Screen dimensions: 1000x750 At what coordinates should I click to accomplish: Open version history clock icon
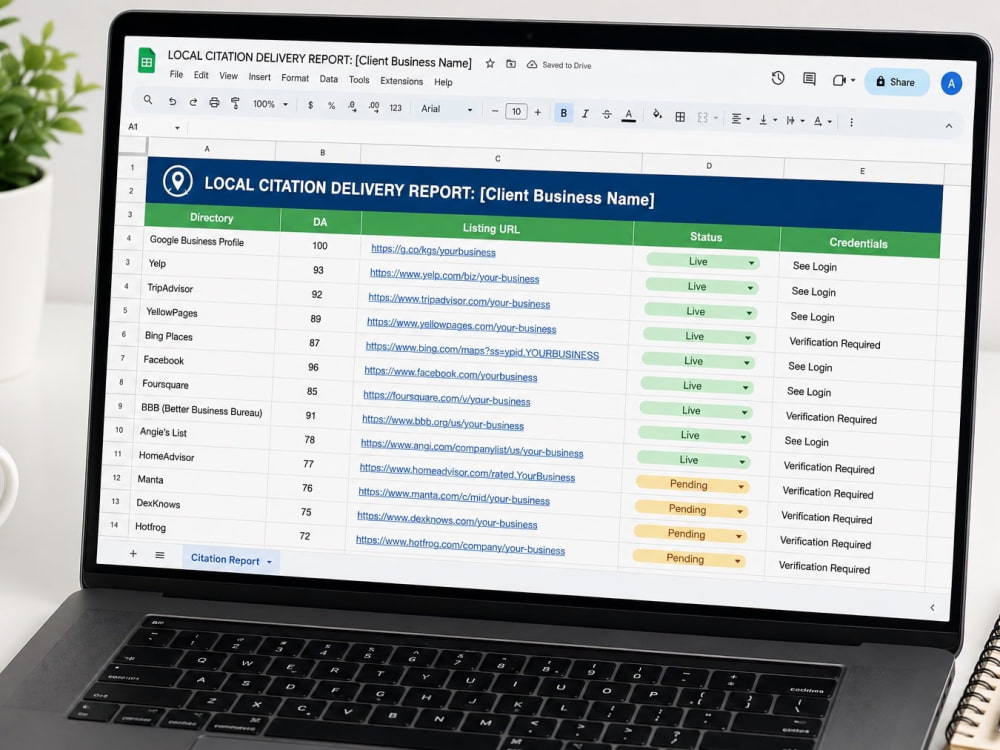(777, 78)
